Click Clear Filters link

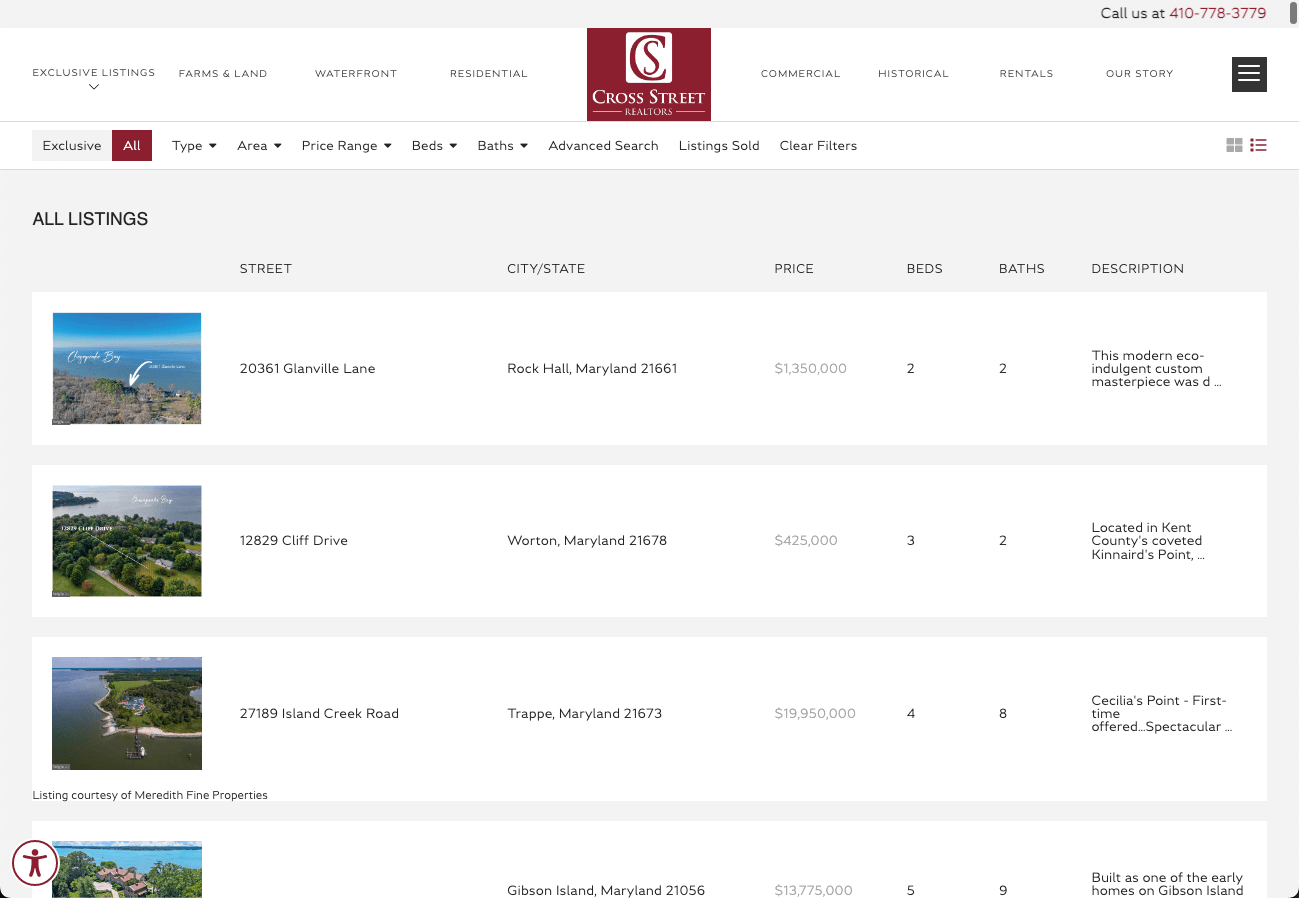(818, 146)
